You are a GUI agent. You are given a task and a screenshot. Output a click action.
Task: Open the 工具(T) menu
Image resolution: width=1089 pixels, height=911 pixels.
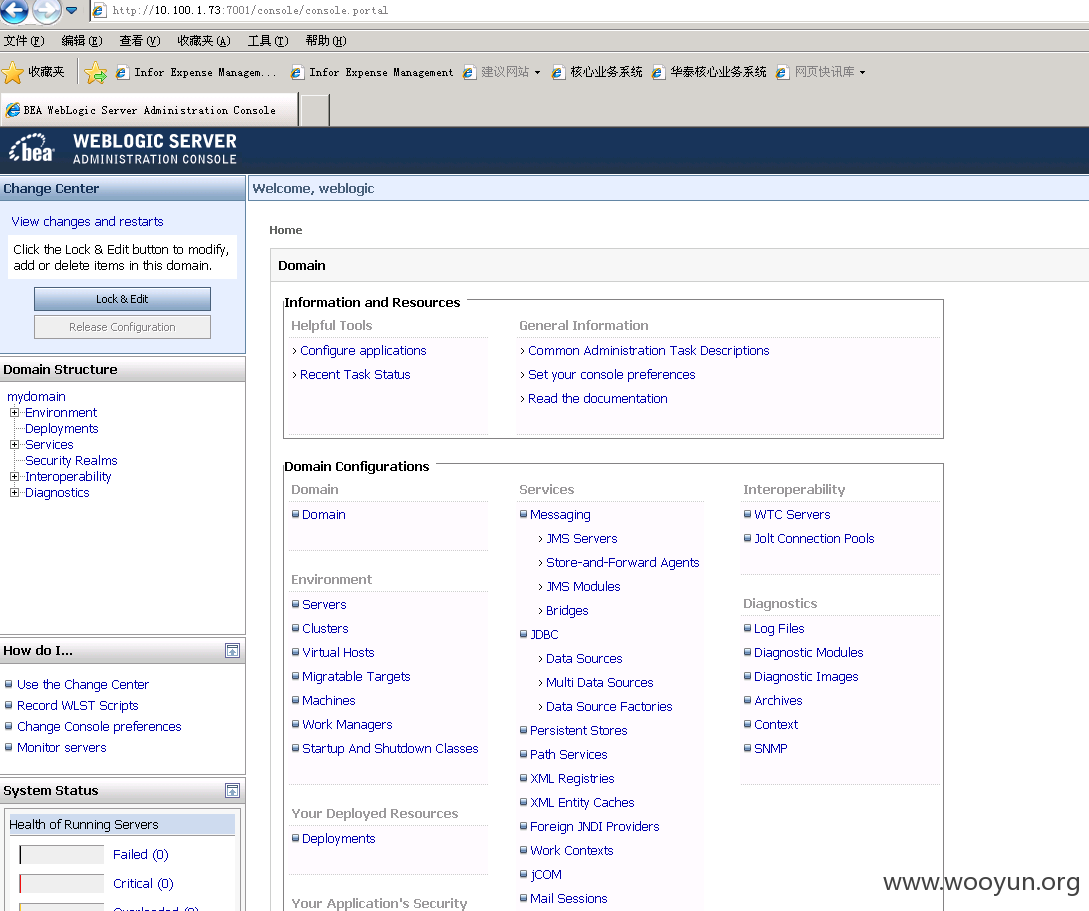tap(268, 41)
